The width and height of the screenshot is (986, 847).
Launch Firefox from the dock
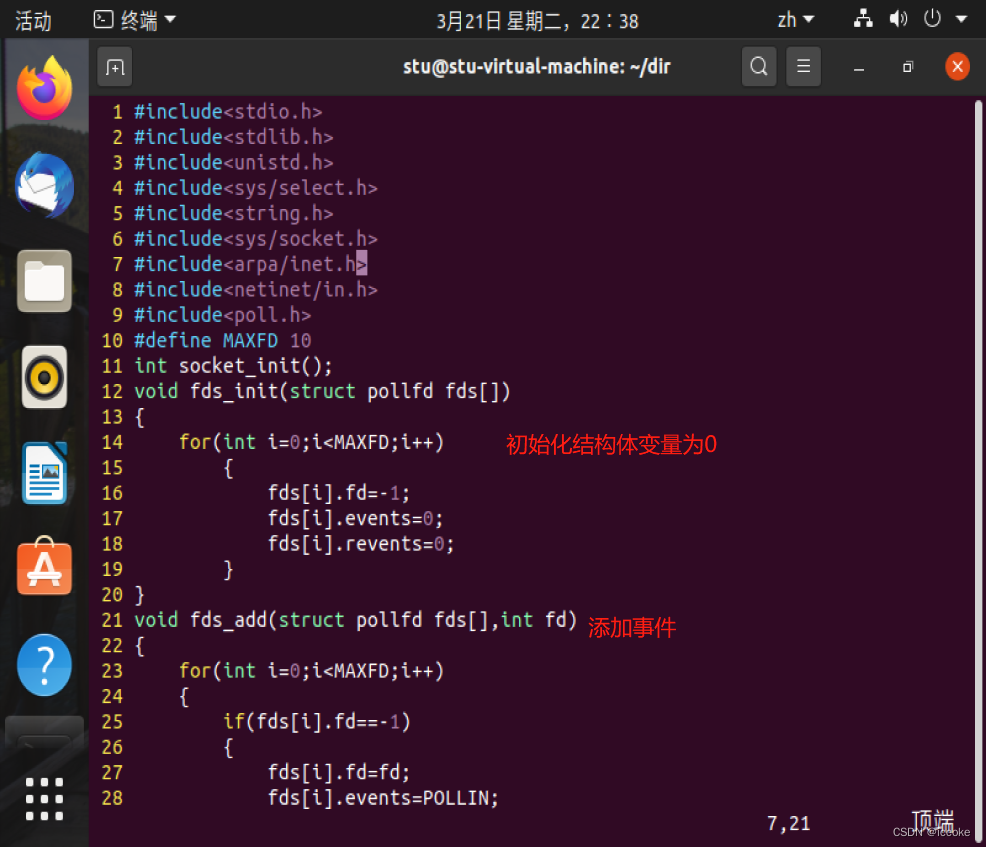pos(44,89)
